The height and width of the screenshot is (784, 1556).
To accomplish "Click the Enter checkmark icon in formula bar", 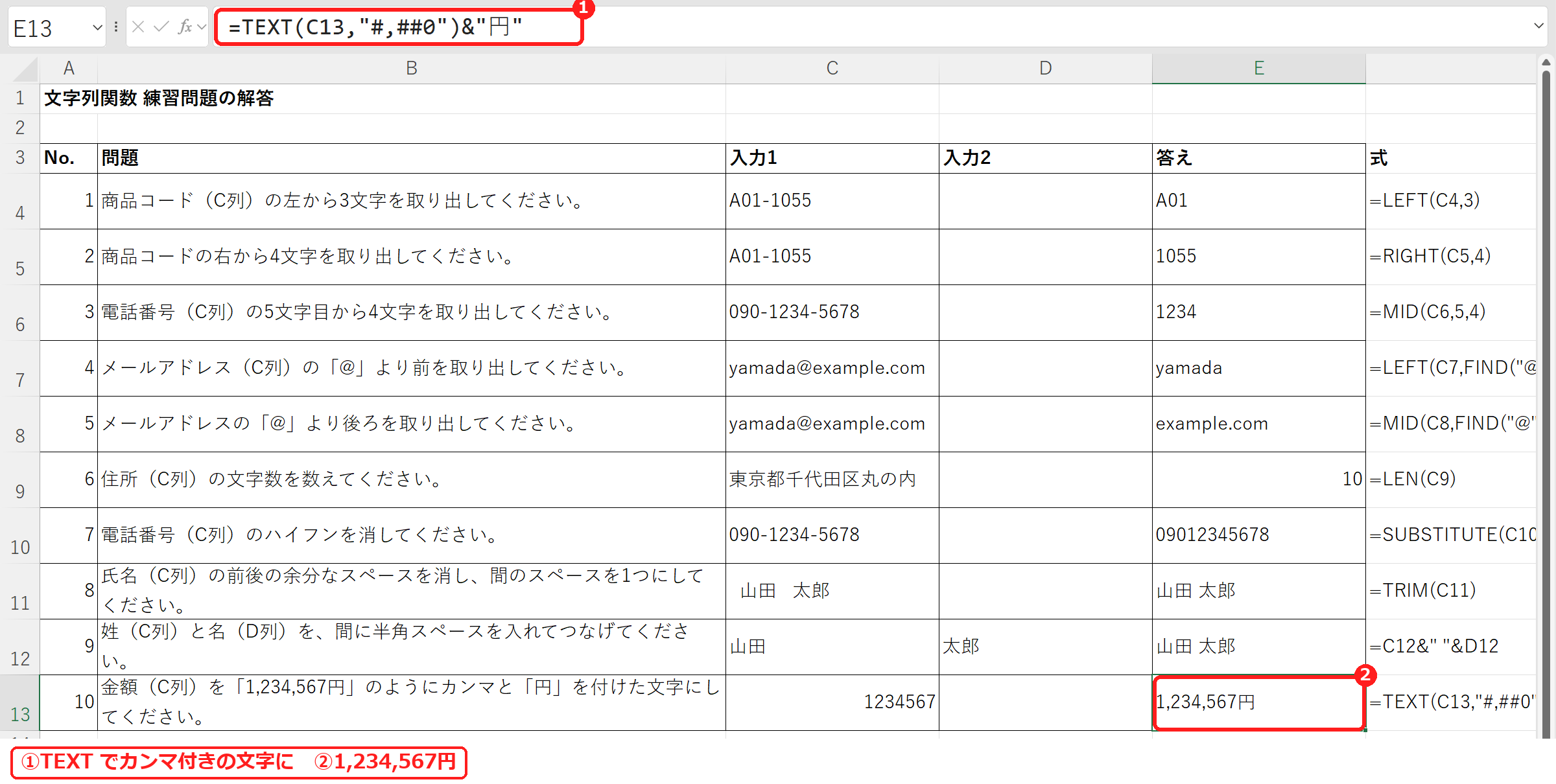I will 161,27.
